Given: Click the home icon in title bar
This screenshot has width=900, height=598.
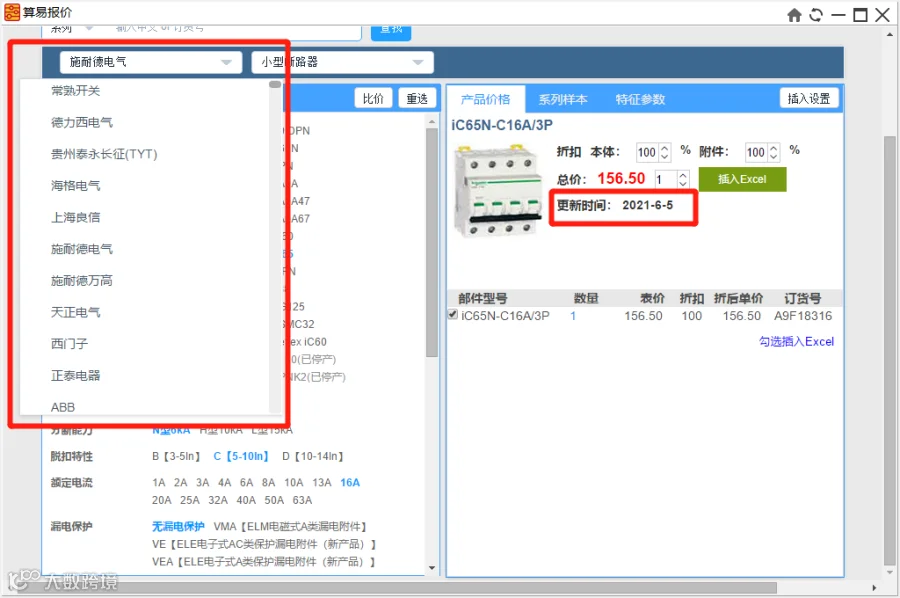Looking at the screenshot, I should coord(794,15).
